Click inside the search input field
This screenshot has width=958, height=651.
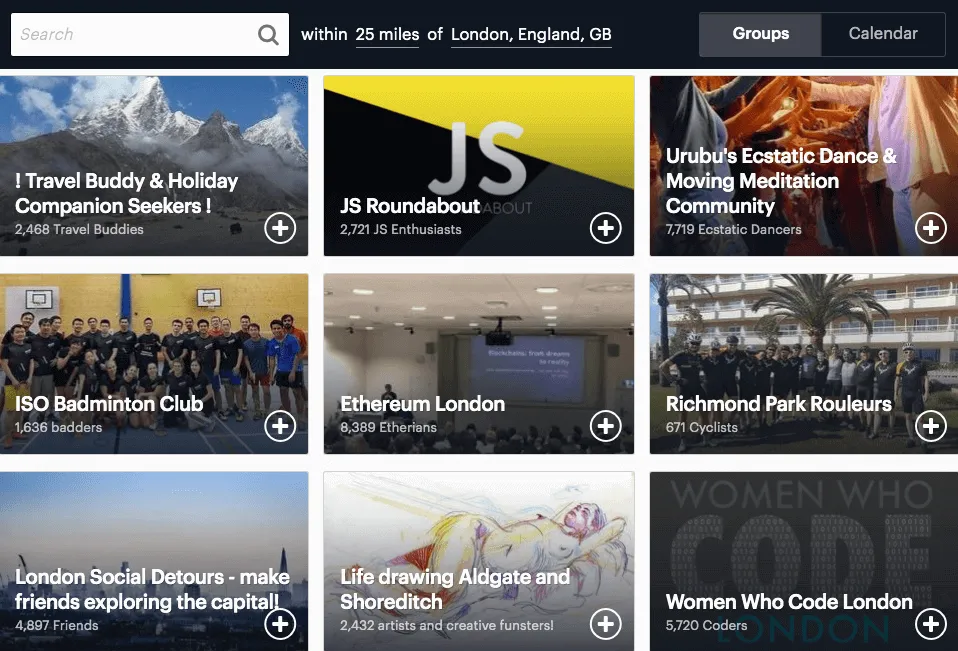click(130, 33)
